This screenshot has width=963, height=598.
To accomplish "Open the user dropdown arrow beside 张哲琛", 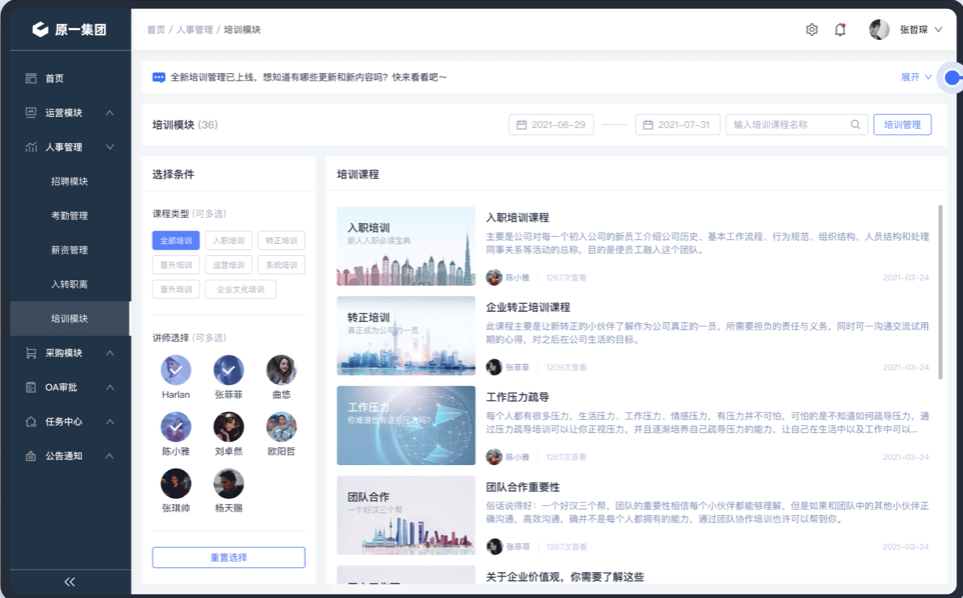I will coord(938,29).
